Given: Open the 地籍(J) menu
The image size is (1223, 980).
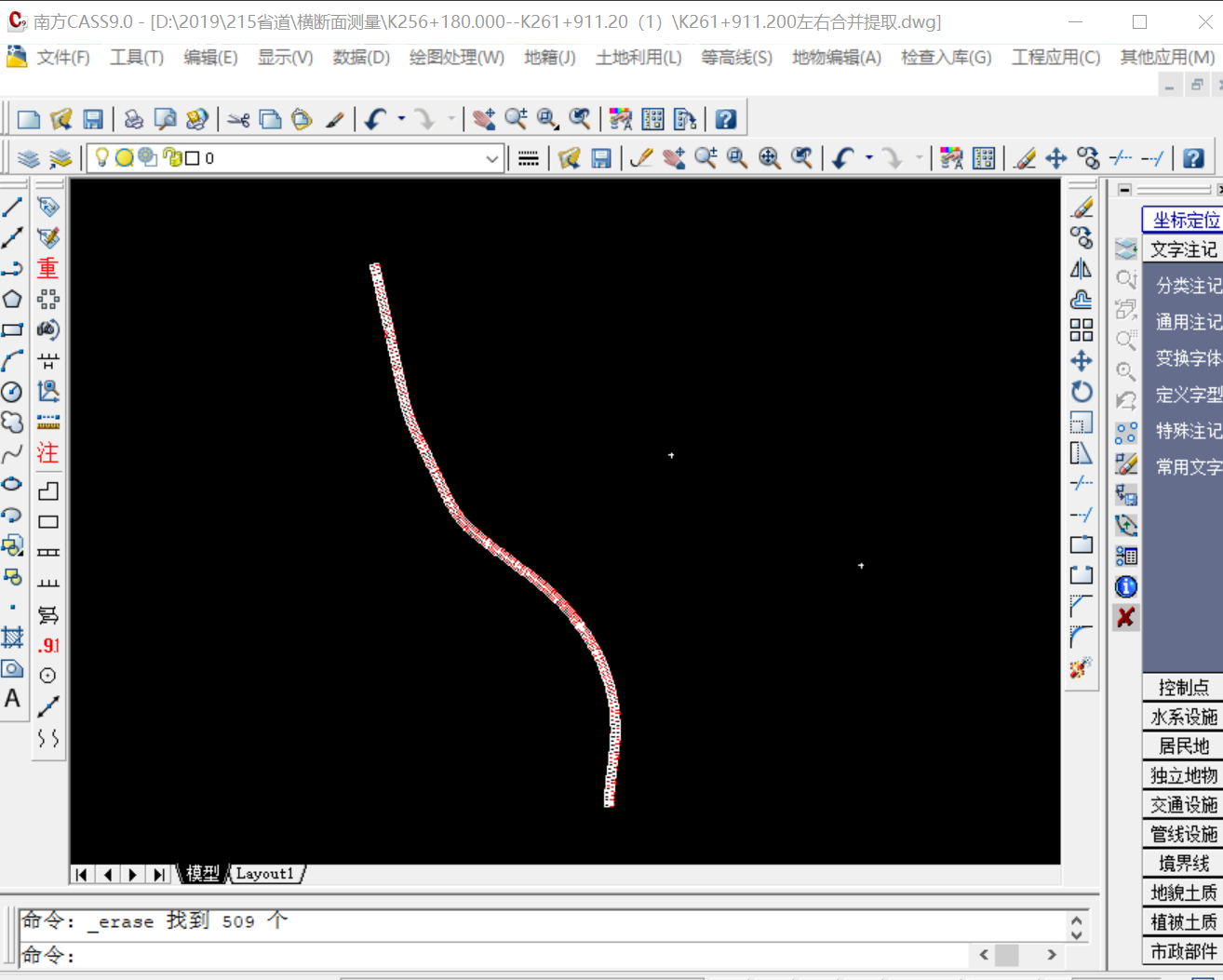Looking at the screenshot, I should 550,58.
